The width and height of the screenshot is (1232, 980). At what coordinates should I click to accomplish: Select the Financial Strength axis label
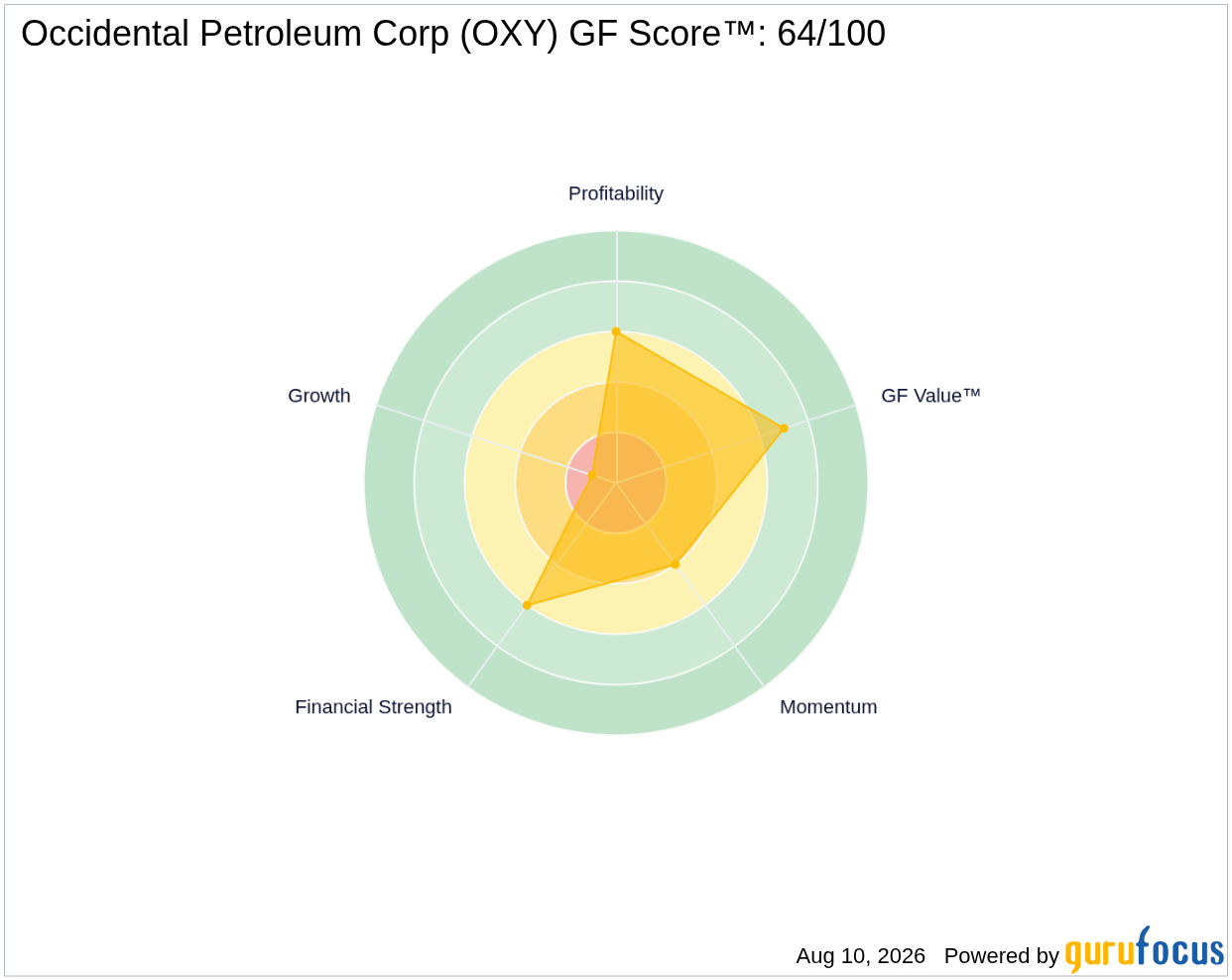click(373, 707)
